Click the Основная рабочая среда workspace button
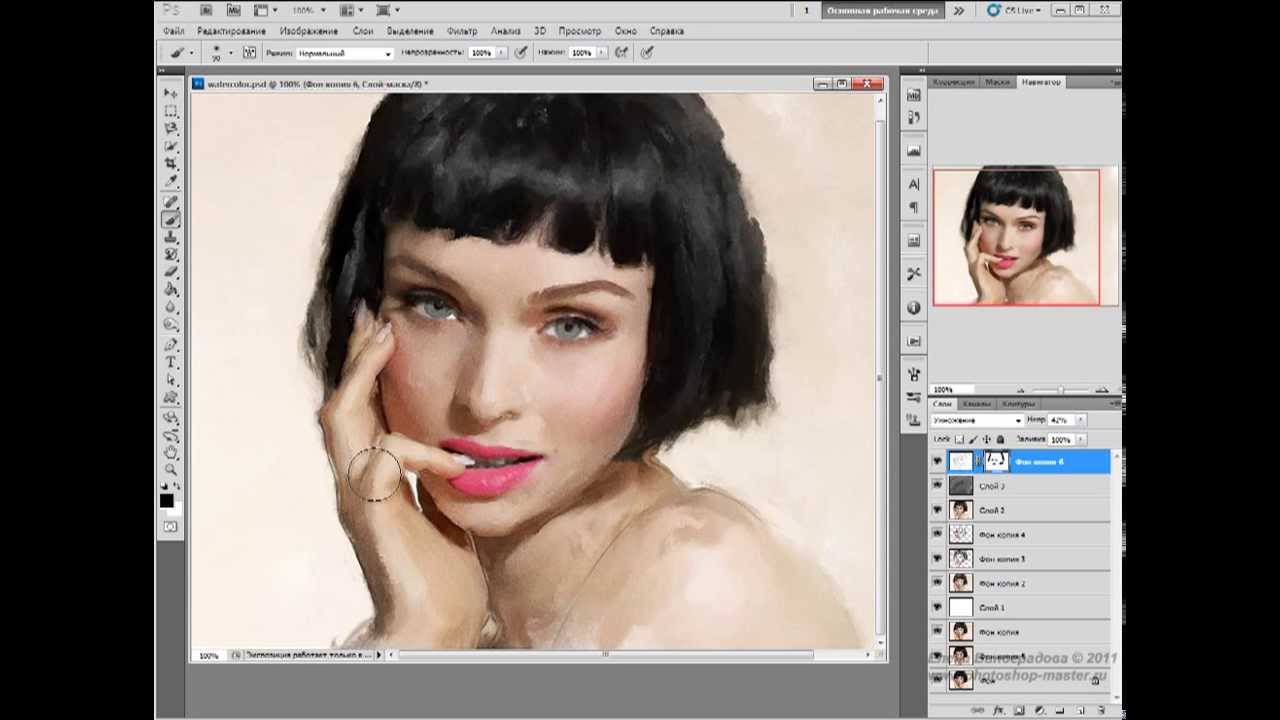The image size is (1280, 720). pos(882,10)
